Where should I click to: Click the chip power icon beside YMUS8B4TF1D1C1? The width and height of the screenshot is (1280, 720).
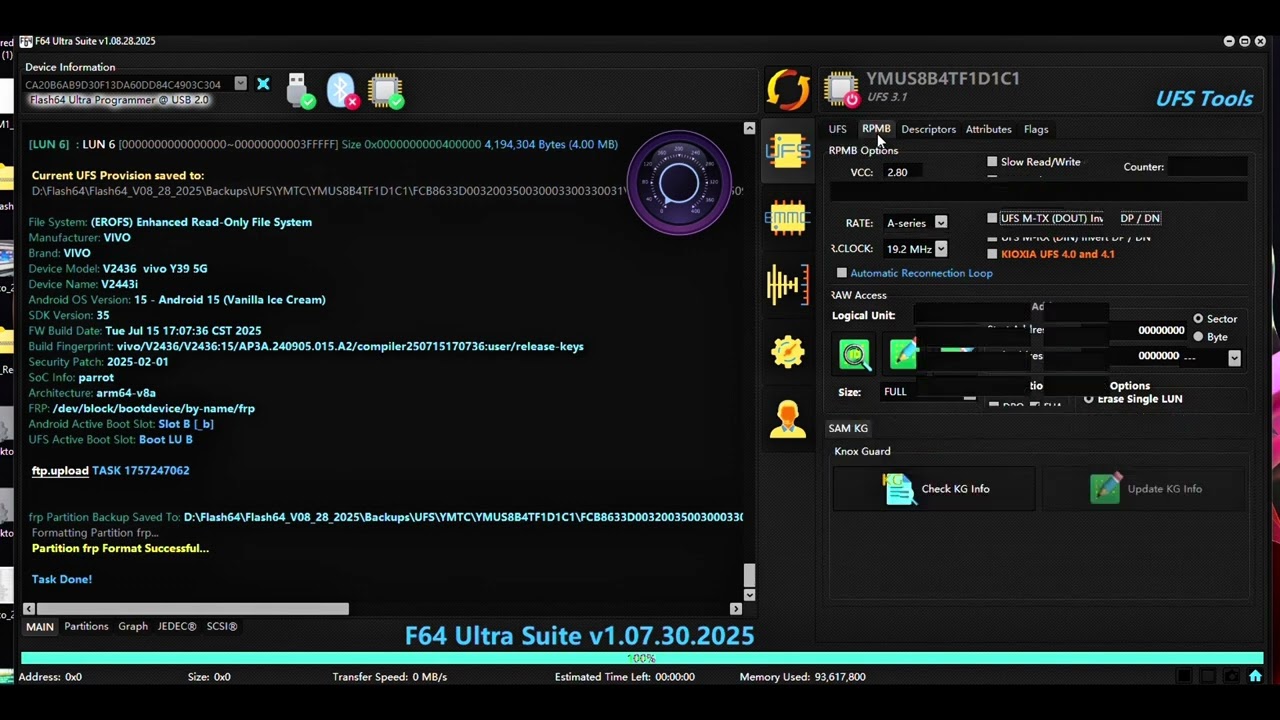click(x=842, y=89)
